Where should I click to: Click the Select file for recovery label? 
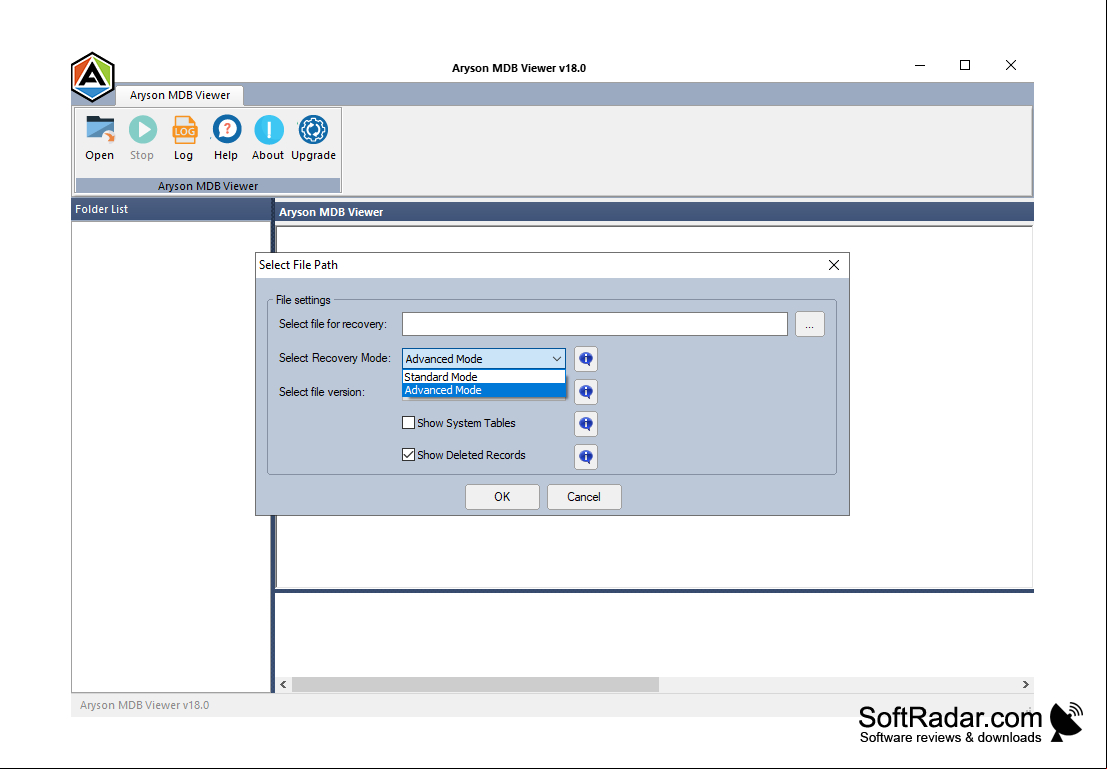tap(333, 324)
